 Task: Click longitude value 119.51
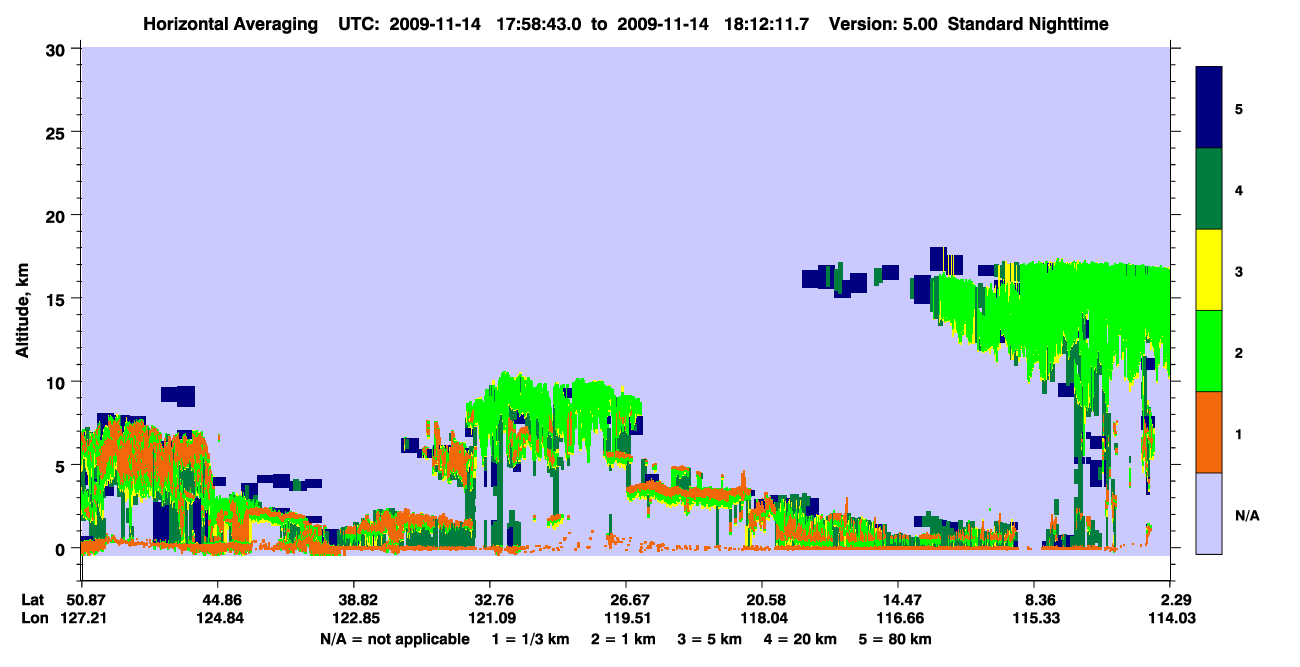(626, 618)
